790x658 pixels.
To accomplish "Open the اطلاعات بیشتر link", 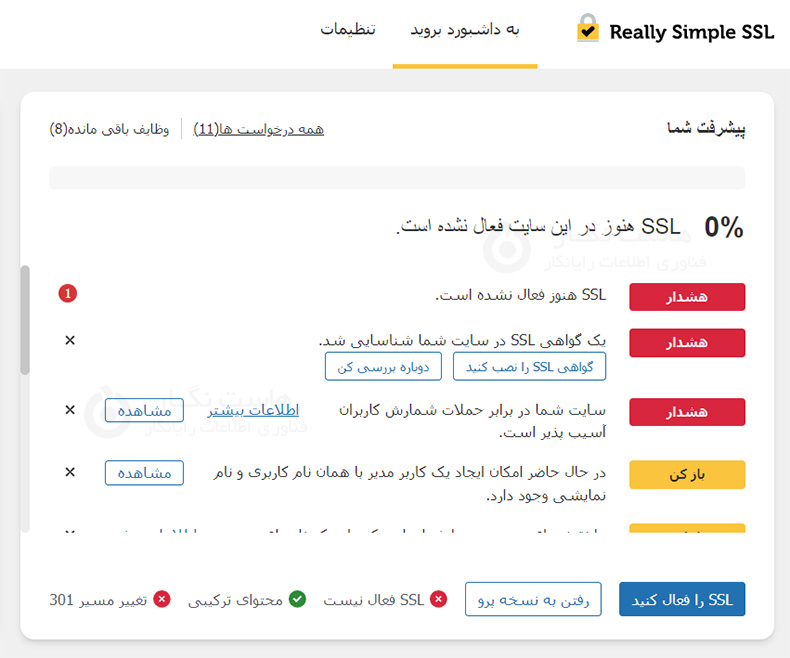I will (253, 410).
